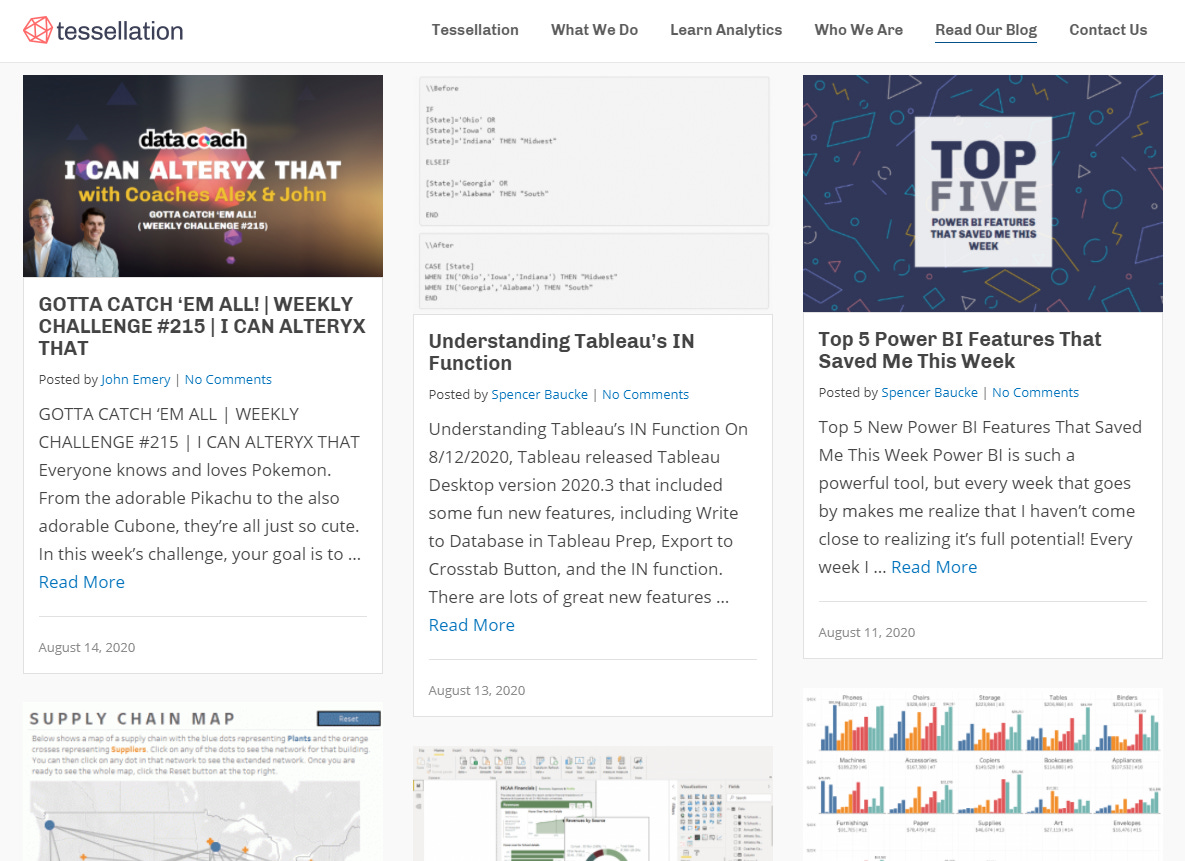Open the I Can Alteryx That thumbnail
Image resolution: width=1185 pixels, height=861 pixels.
(203, 175)
